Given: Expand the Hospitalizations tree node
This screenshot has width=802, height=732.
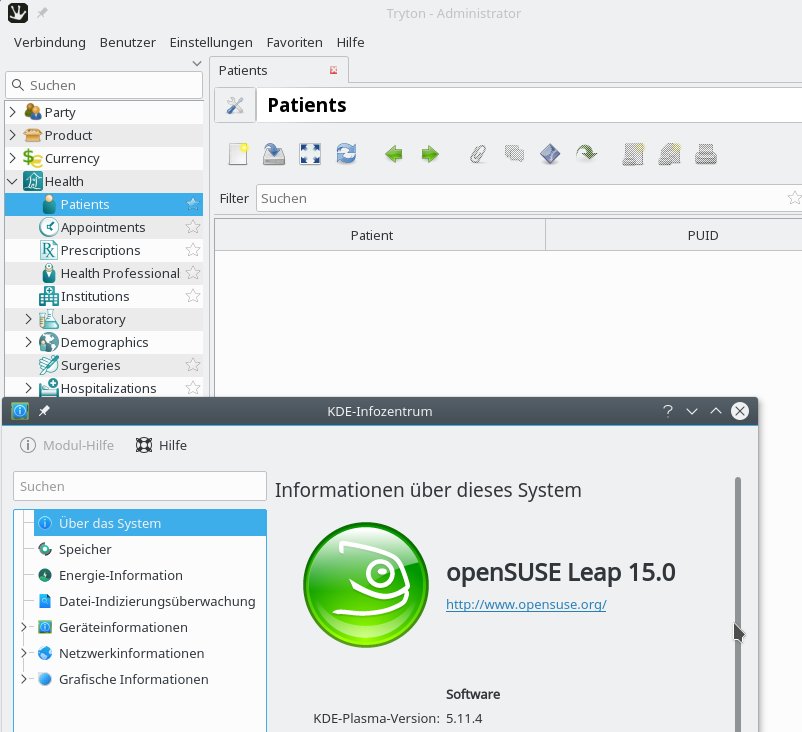Looking at the screenshot, I should click(29, 388).
